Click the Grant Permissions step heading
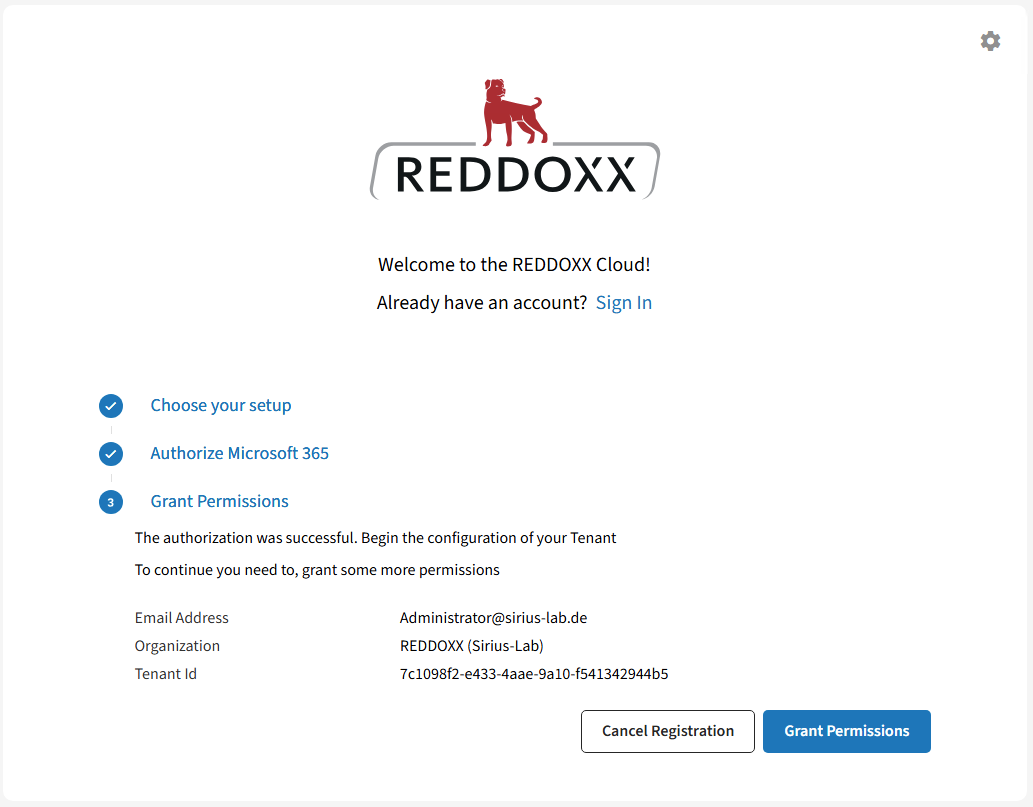The image size is (1033, 807). (x=219, y=501)
